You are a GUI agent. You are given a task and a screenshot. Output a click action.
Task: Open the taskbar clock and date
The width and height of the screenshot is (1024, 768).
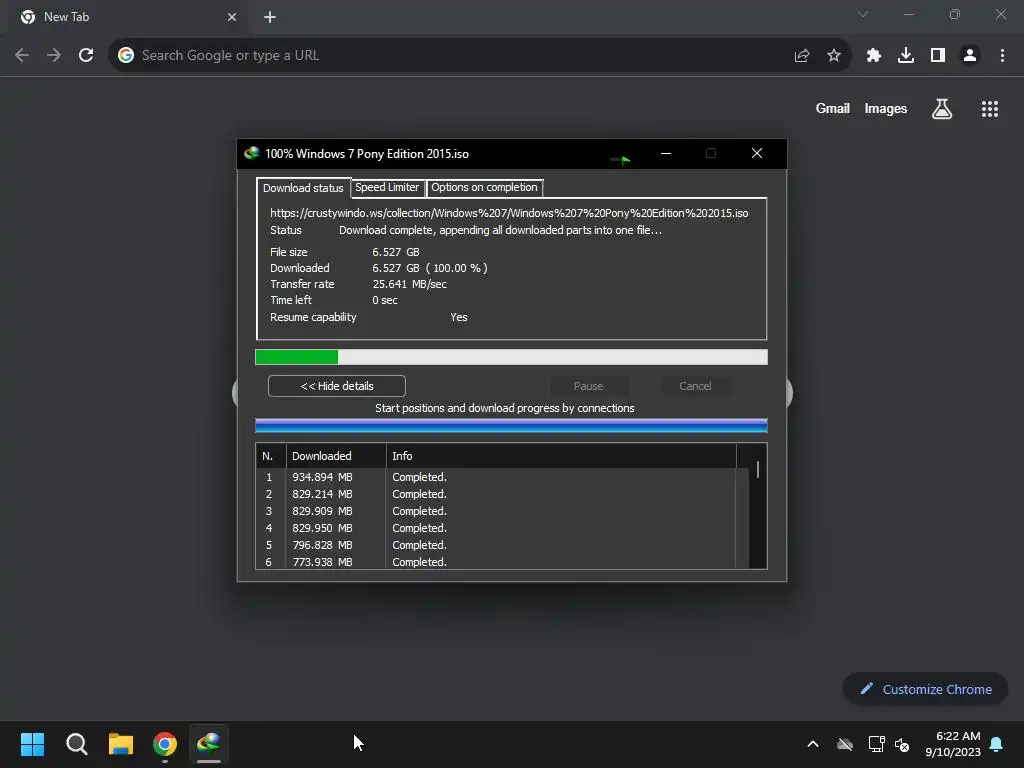click(953, 744)
